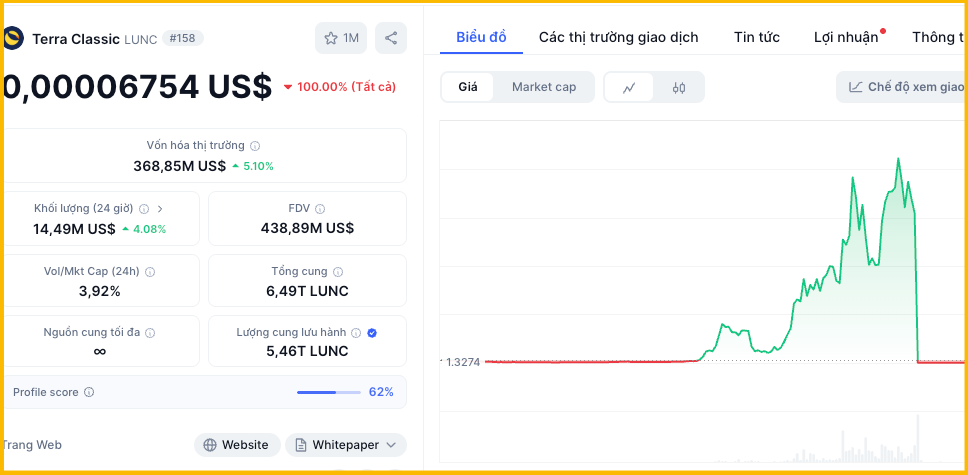Expand the Whitepaper dropdown
The width and height of the screenshot is (968, 475).
(346, 445)
